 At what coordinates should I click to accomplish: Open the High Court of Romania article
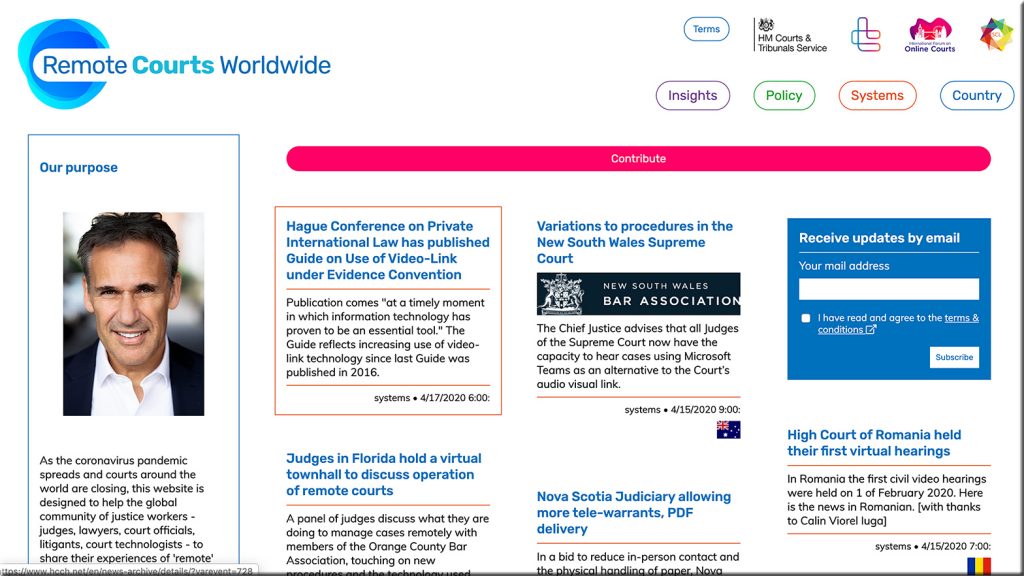[x=874, y=443]
